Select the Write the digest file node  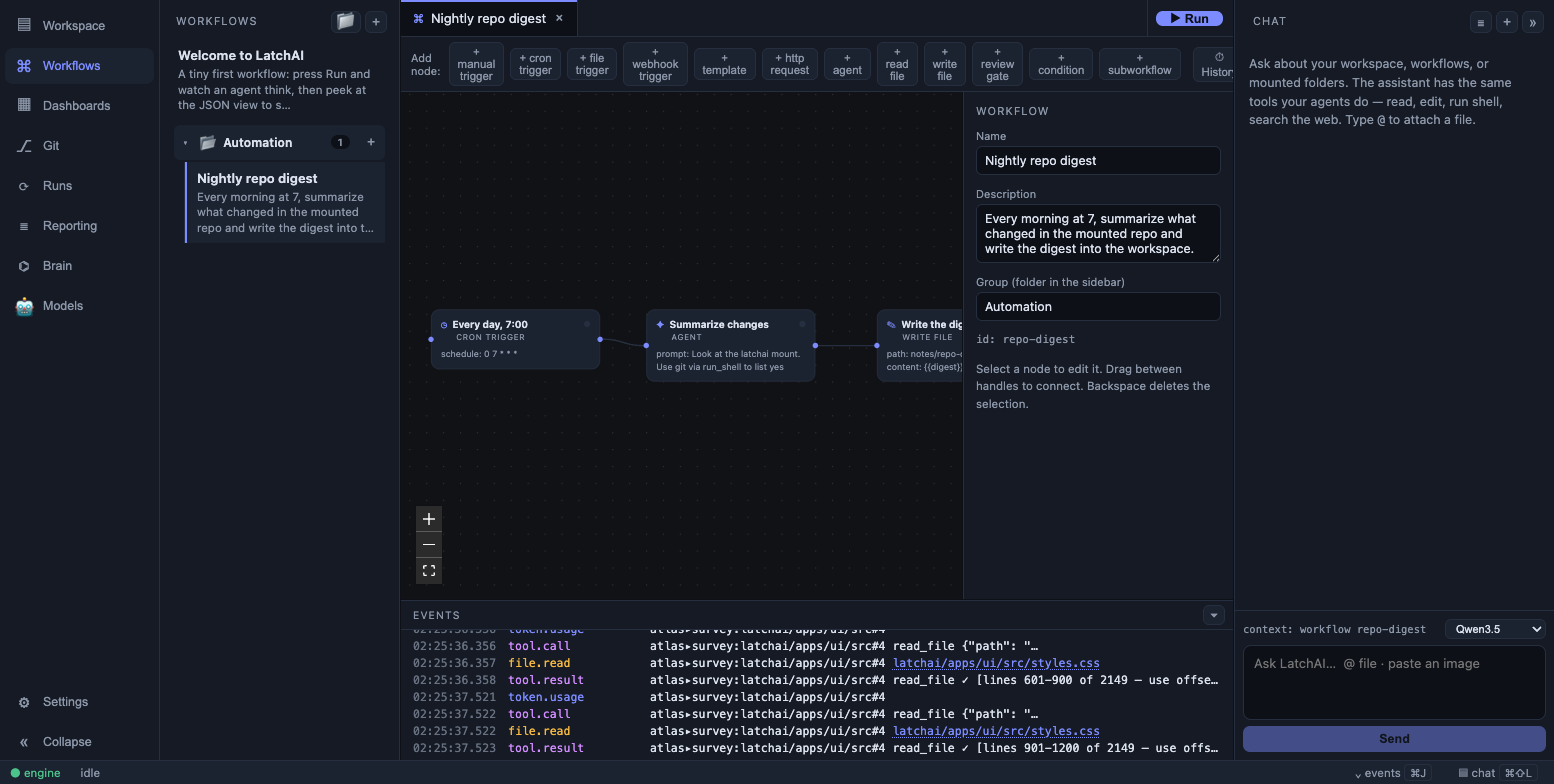click(x=920, y=345)
